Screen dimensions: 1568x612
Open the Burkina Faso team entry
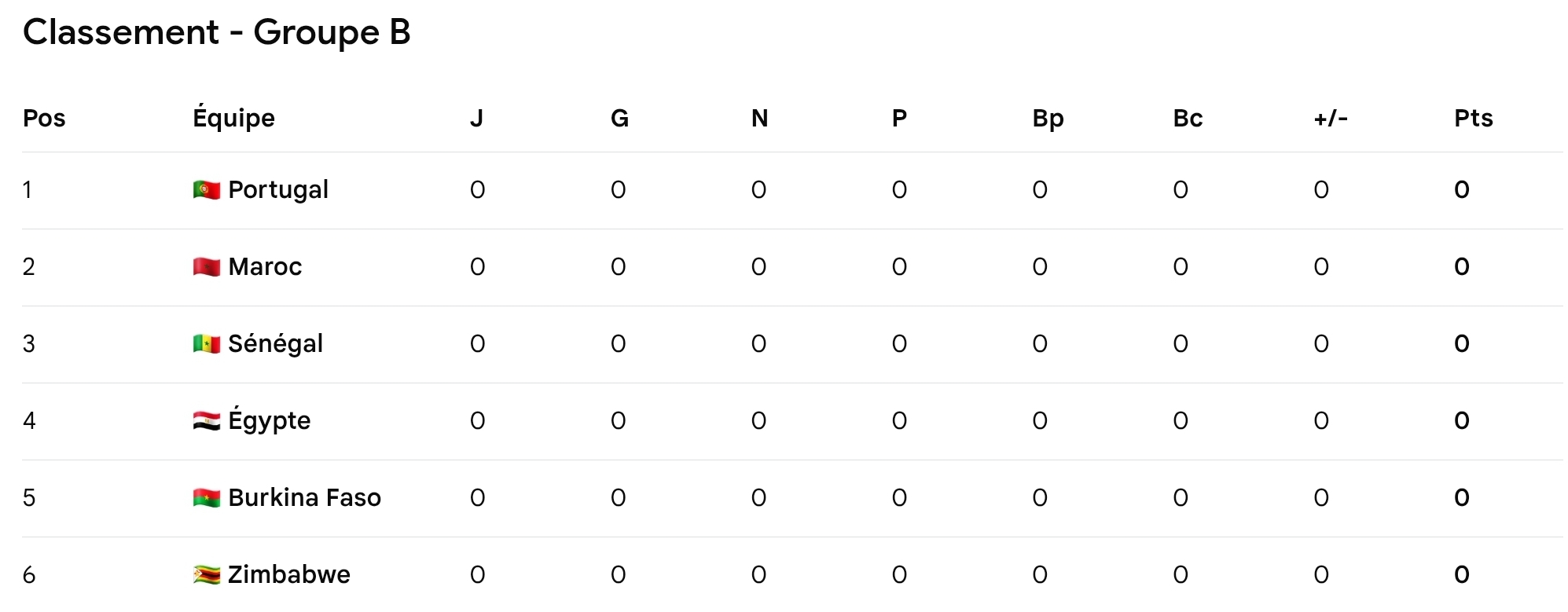click(304, 498)
